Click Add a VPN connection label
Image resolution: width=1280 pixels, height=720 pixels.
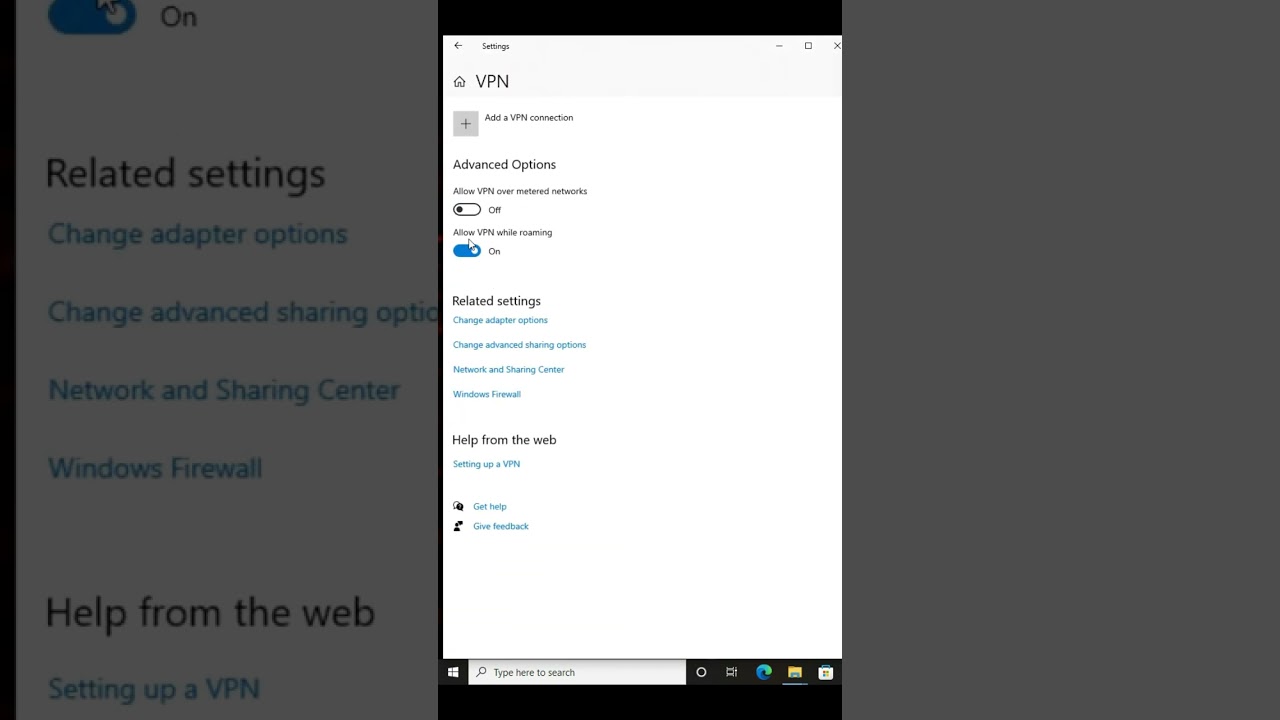tap(529, 118)
